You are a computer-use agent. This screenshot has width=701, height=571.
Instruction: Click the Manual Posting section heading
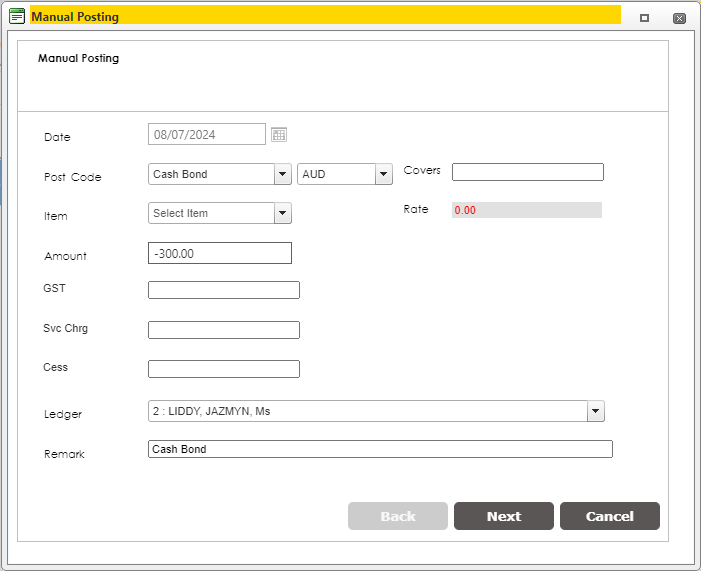(78, 58)
